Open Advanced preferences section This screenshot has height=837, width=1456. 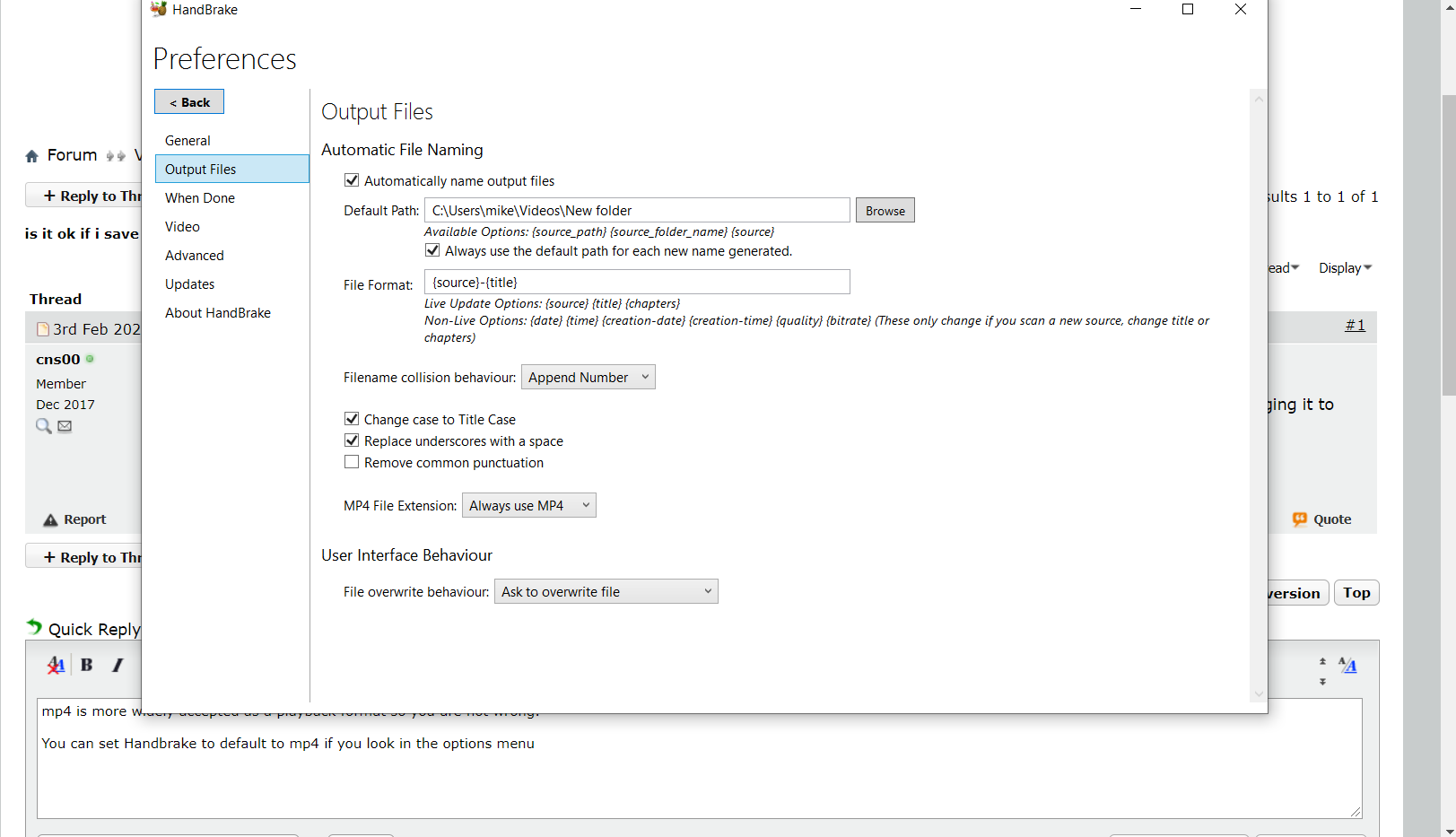pyautogui.click(x=232, y=255)
